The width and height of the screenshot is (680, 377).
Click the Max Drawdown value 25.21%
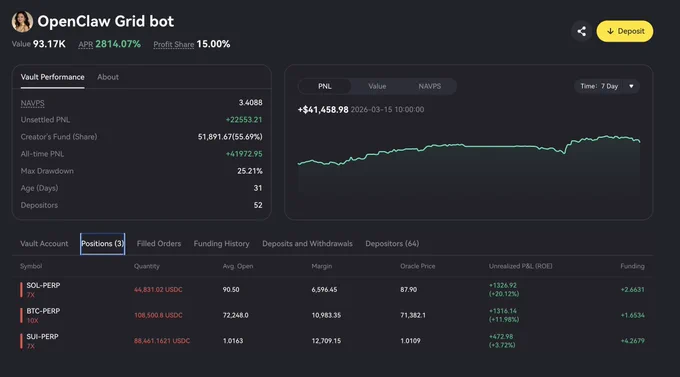(x=250, y=171)
